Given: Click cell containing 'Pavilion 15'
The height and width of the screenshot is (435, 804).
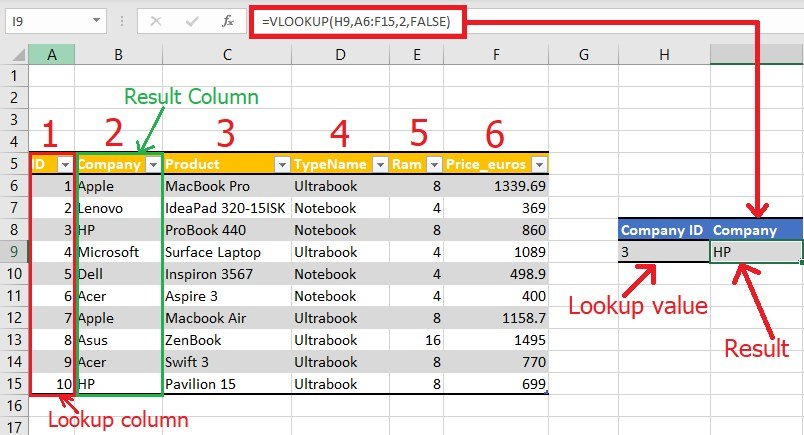Looking at the screenshot, I should pos(227,384).
